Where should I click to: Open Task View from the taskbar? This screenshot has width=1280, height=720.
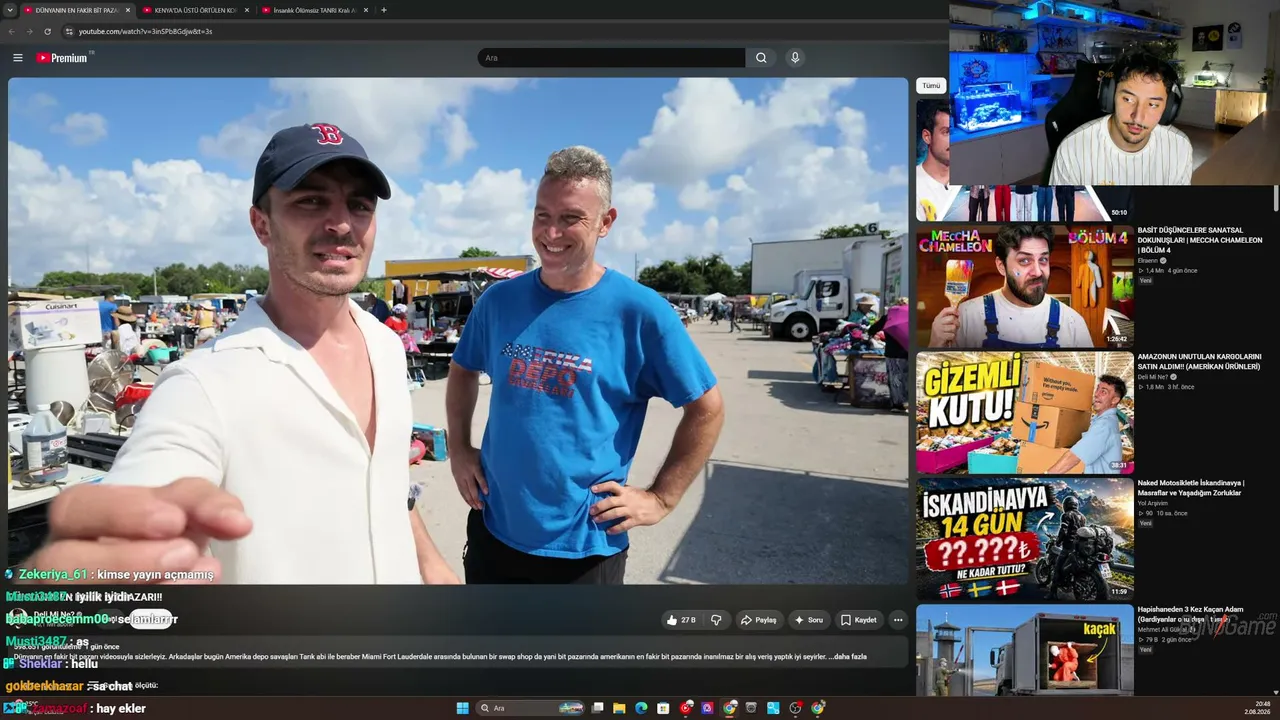(598, 708)
